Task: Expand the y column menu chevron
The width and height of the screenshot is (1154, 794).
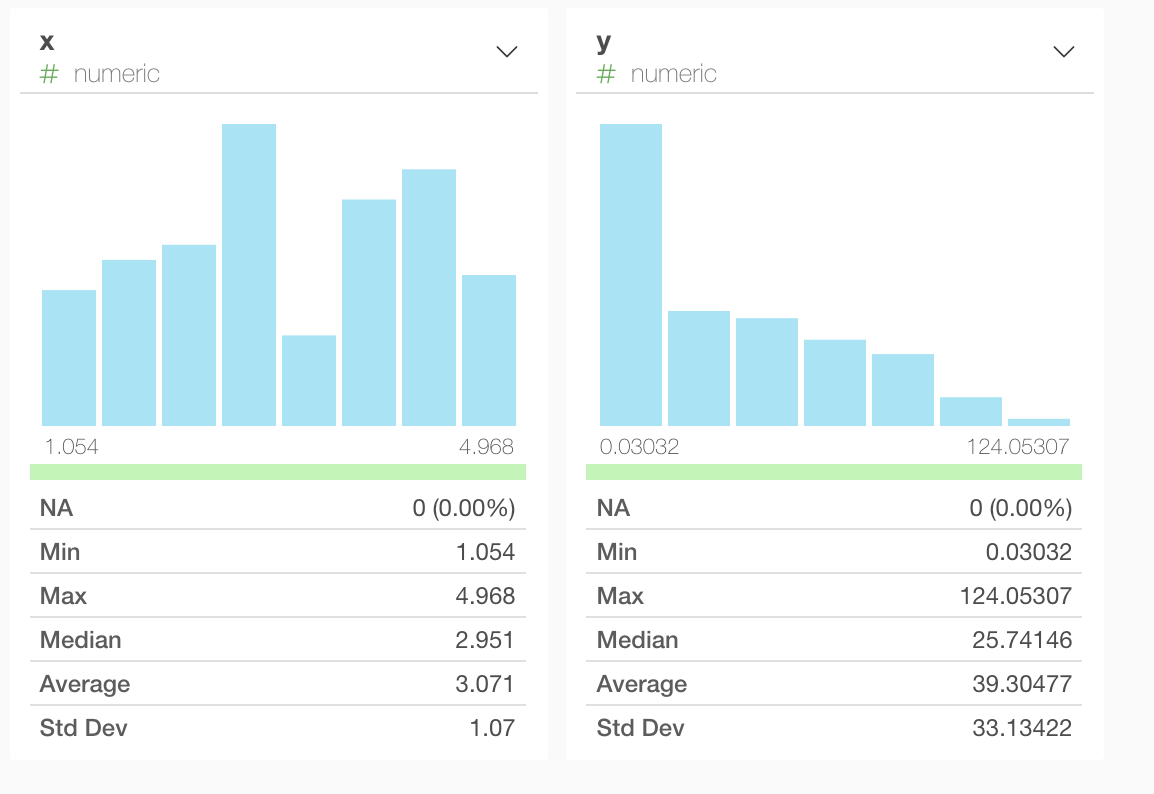Action: 1064,52
